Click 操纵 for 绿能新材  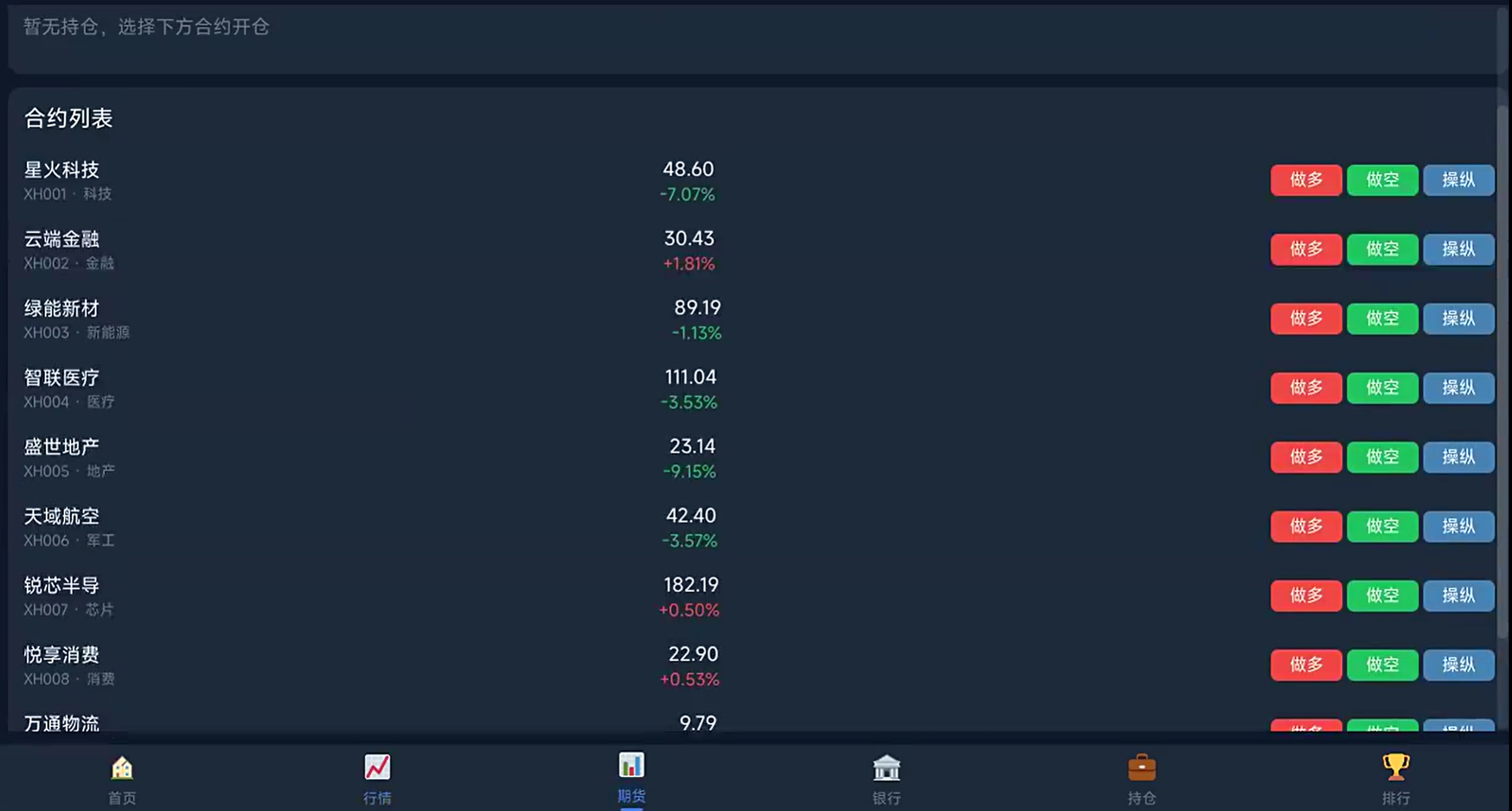tap(1458, 318)
